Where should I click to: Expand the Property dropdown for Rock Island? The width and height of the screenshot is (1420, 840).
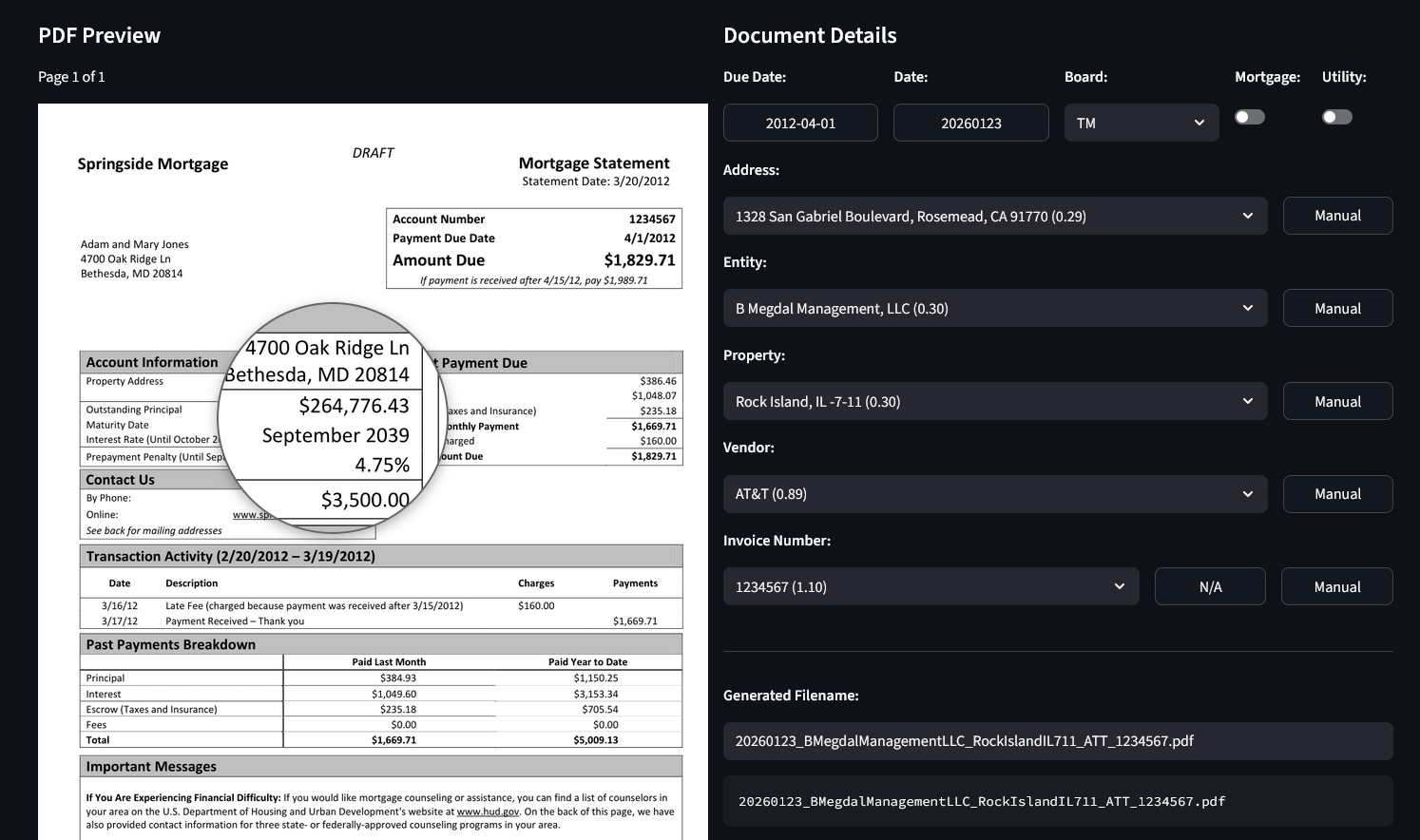click(994, 401)
